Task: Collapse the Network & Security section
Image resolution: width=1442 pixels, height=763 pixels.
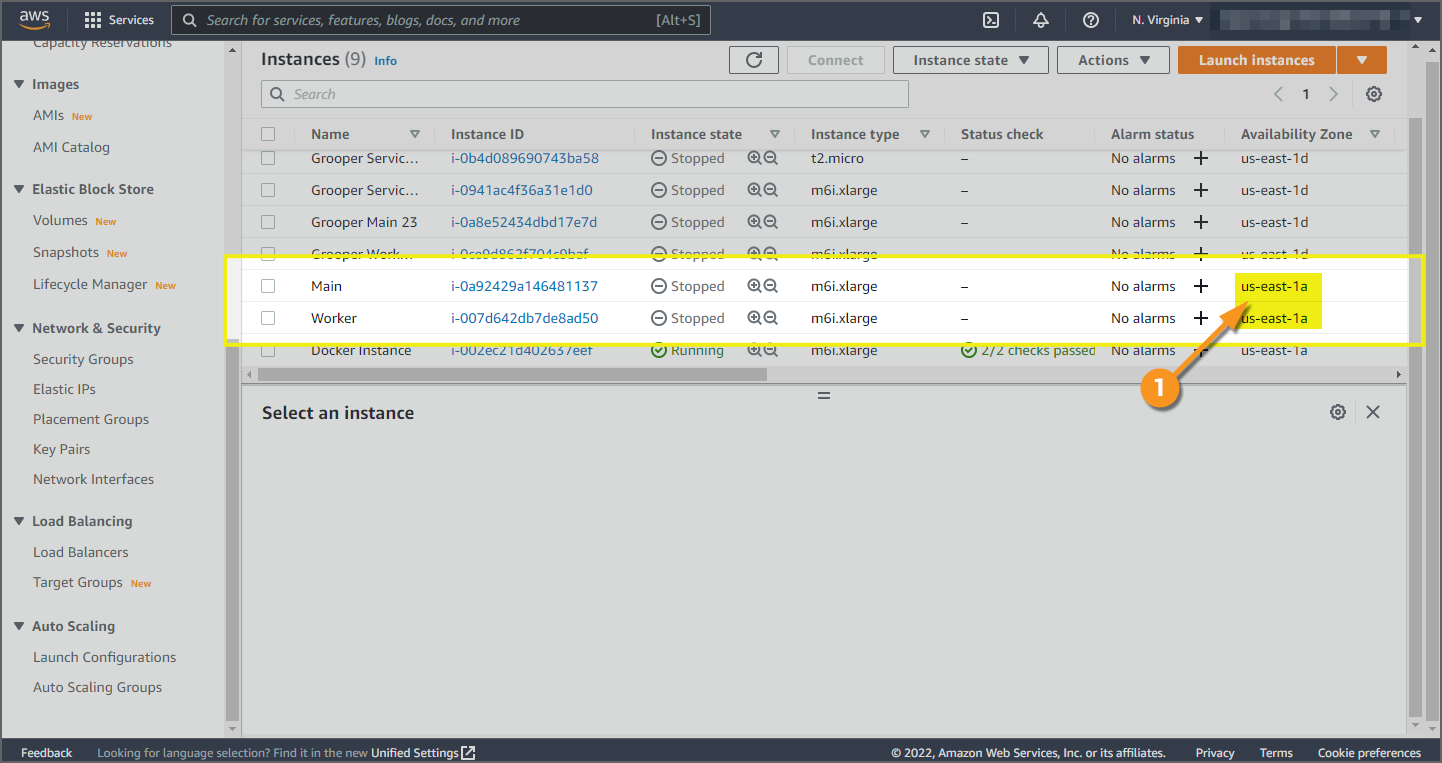Action: click(19, 328)
